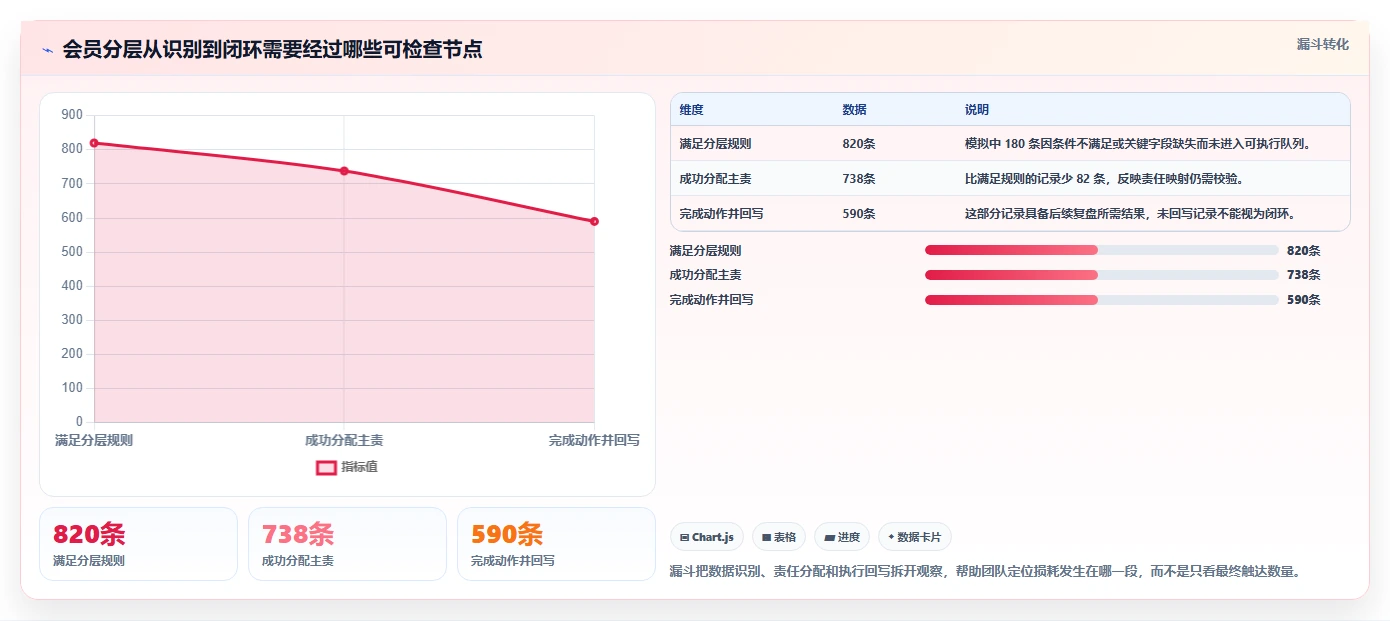
Task: Click the 成功分配主责 data point on chart
Action: click(344, 171)
